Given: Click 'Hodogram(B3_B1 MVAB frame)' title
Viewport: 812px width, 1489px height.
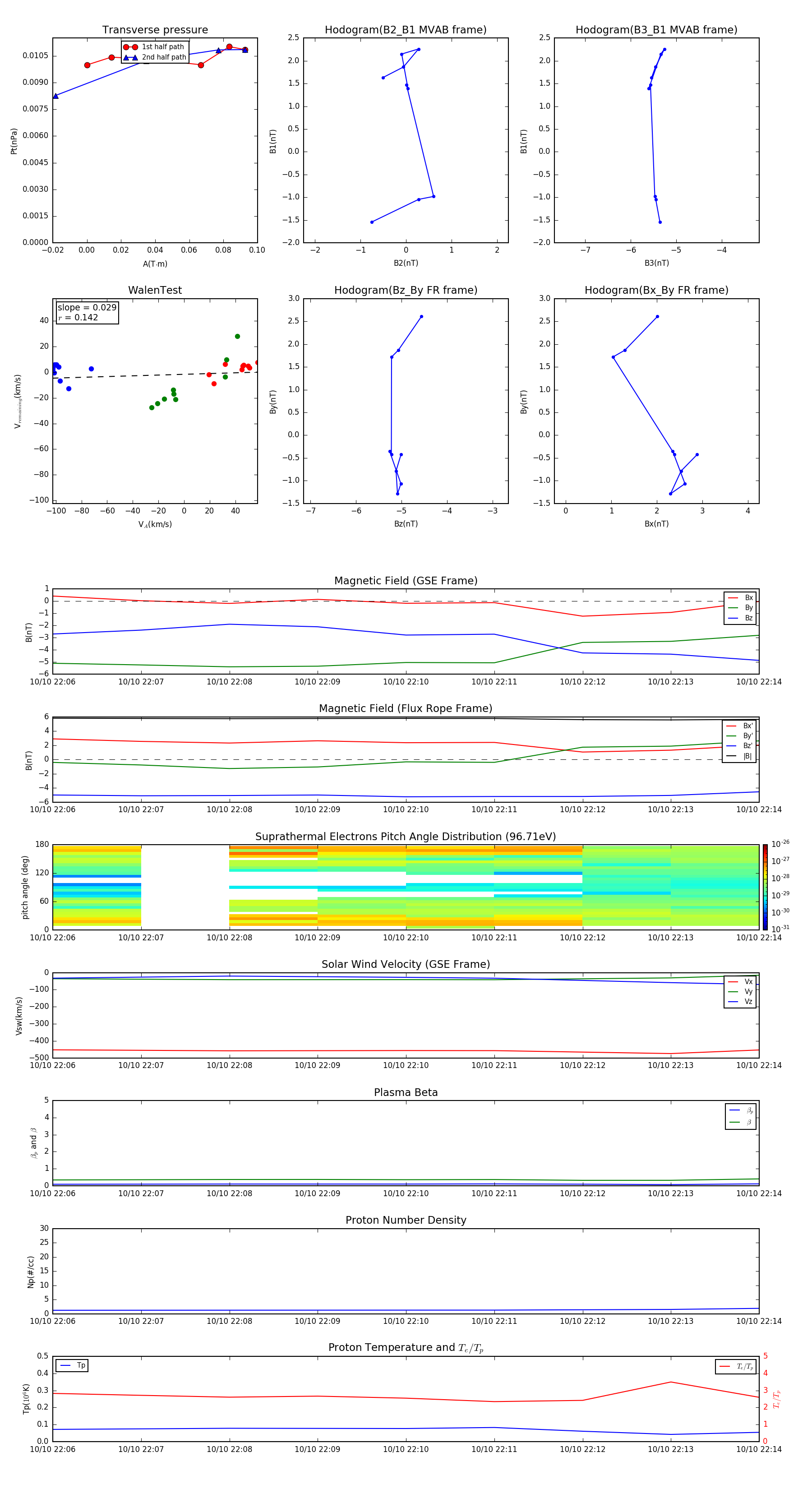Looking at the screenshot, I should click(656, 30).
